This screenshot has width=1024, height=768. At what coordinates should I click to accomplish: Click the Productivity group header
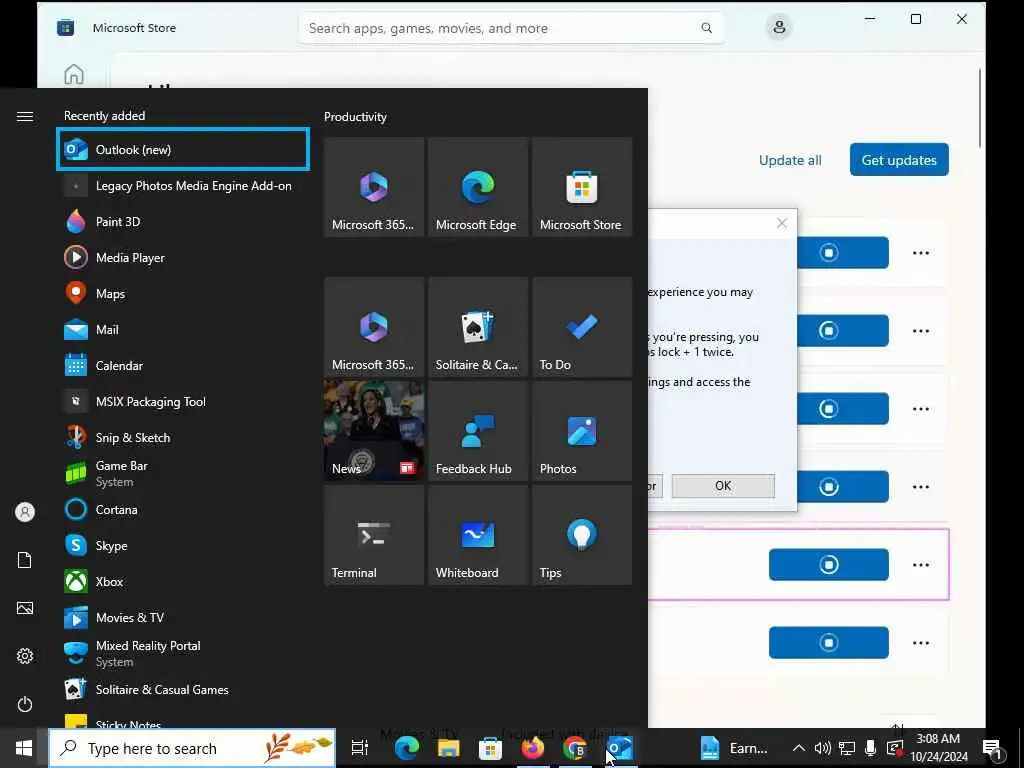point(355,117)
